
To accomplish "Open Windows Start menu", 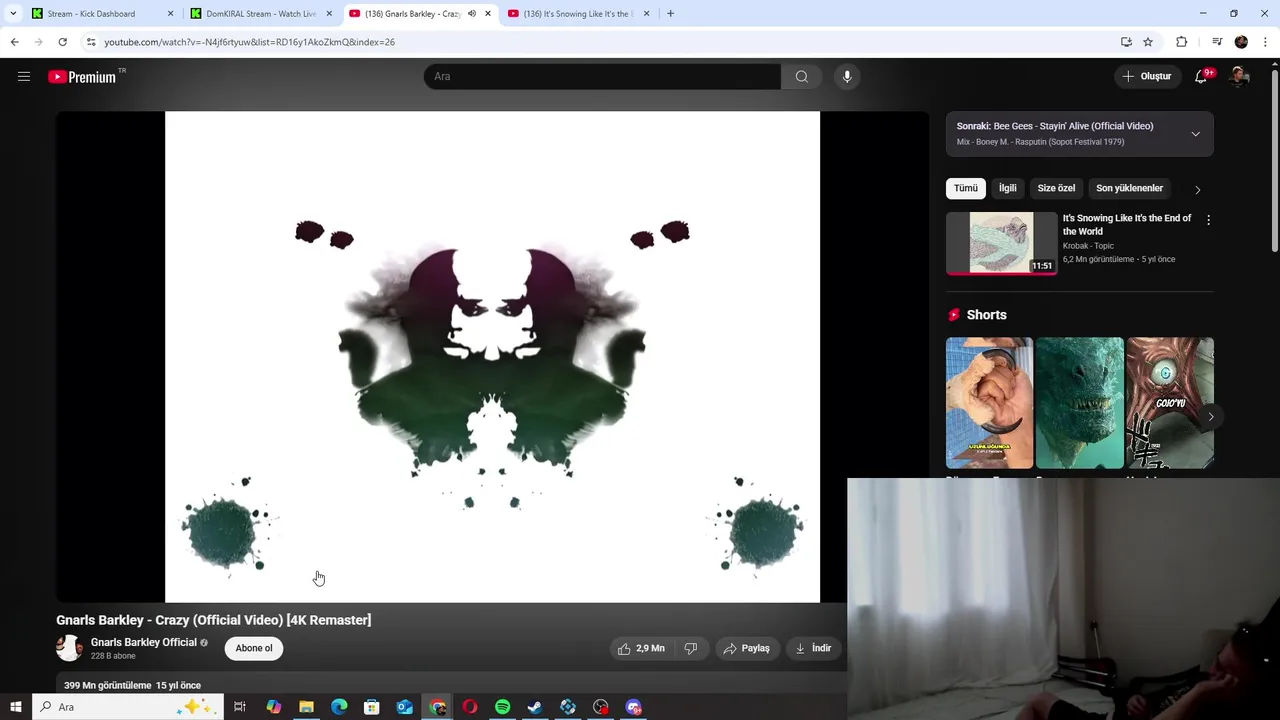I will (x=16, y=707).
